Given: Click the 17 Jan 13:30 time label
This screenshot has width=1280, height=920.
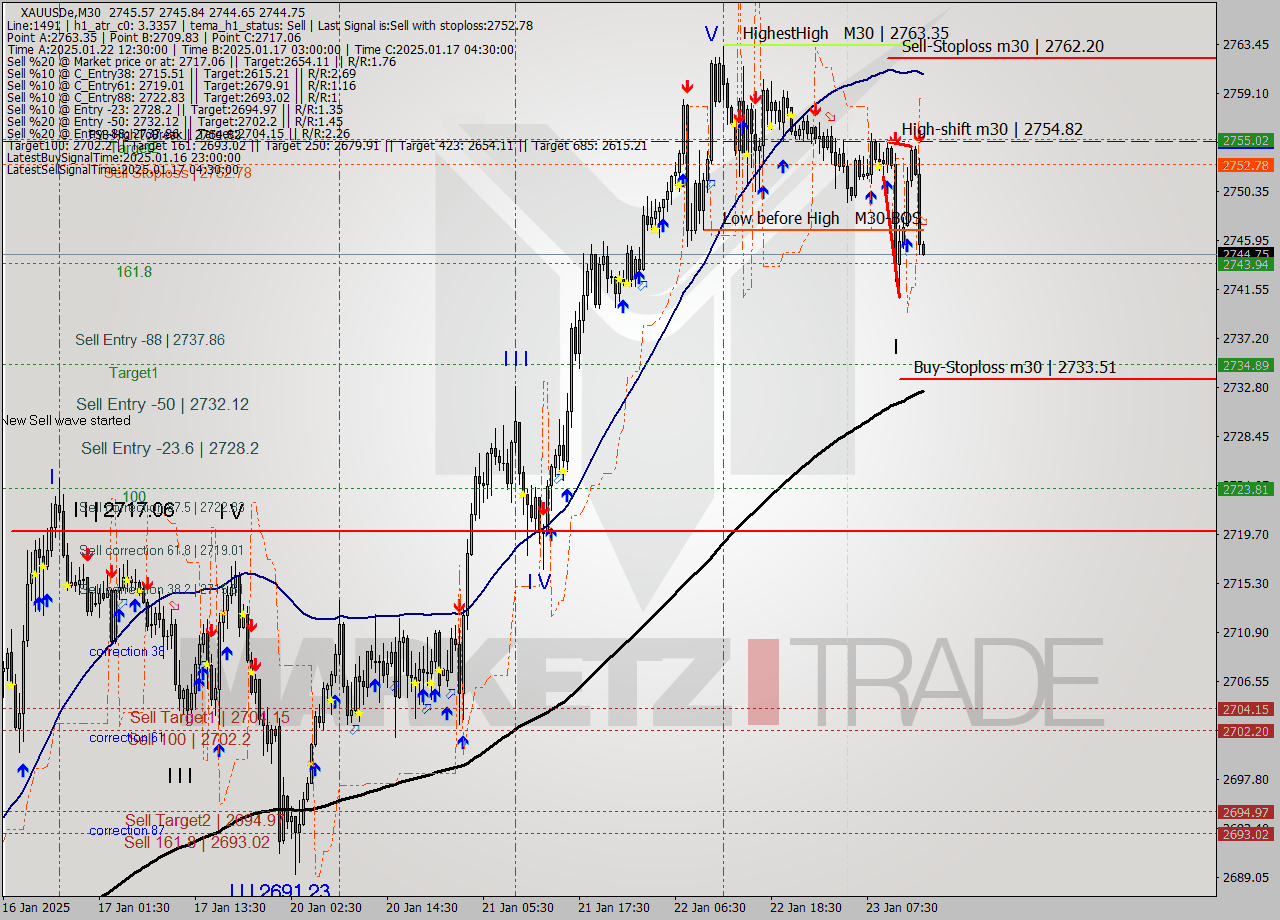Looking at the screenshot, I should [230, 908].
